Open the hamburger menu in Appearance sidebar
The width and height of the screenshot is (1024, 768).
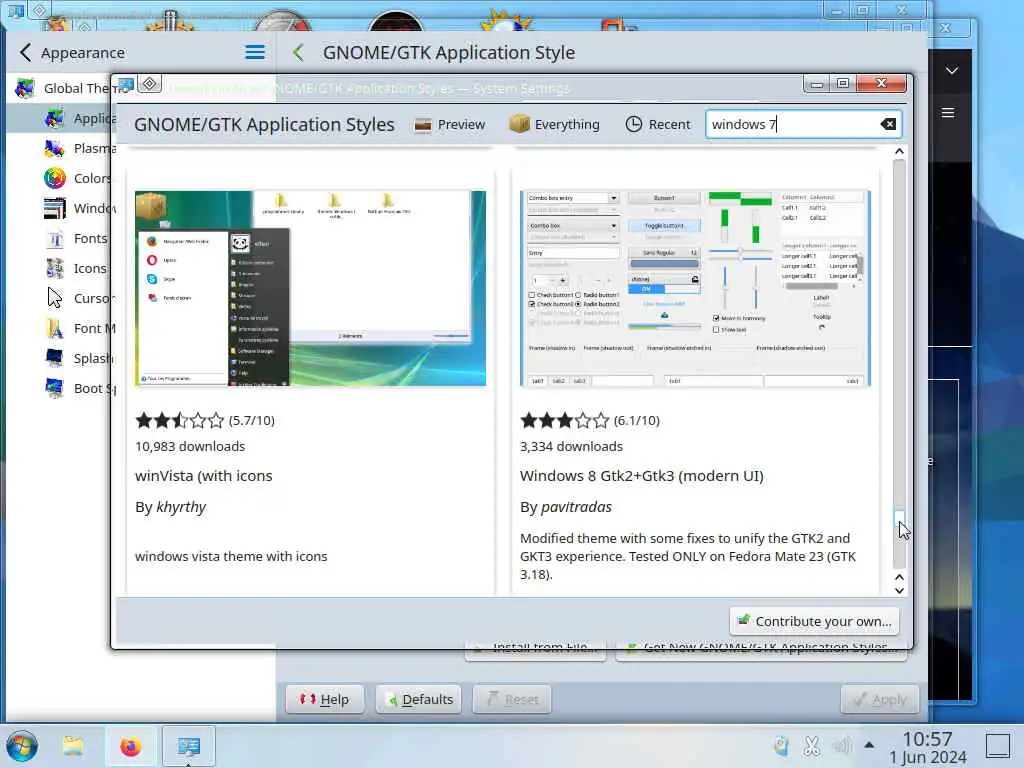click(255, 52)
